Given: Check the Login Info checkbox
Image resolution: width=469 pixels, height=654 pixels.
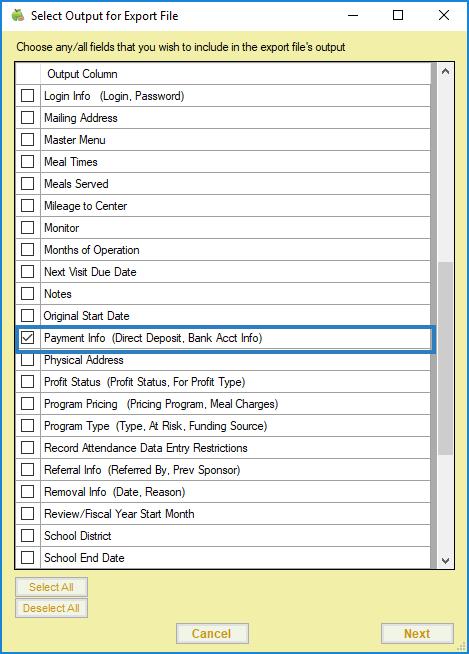Looking at the screenshot, I should 28,96.
